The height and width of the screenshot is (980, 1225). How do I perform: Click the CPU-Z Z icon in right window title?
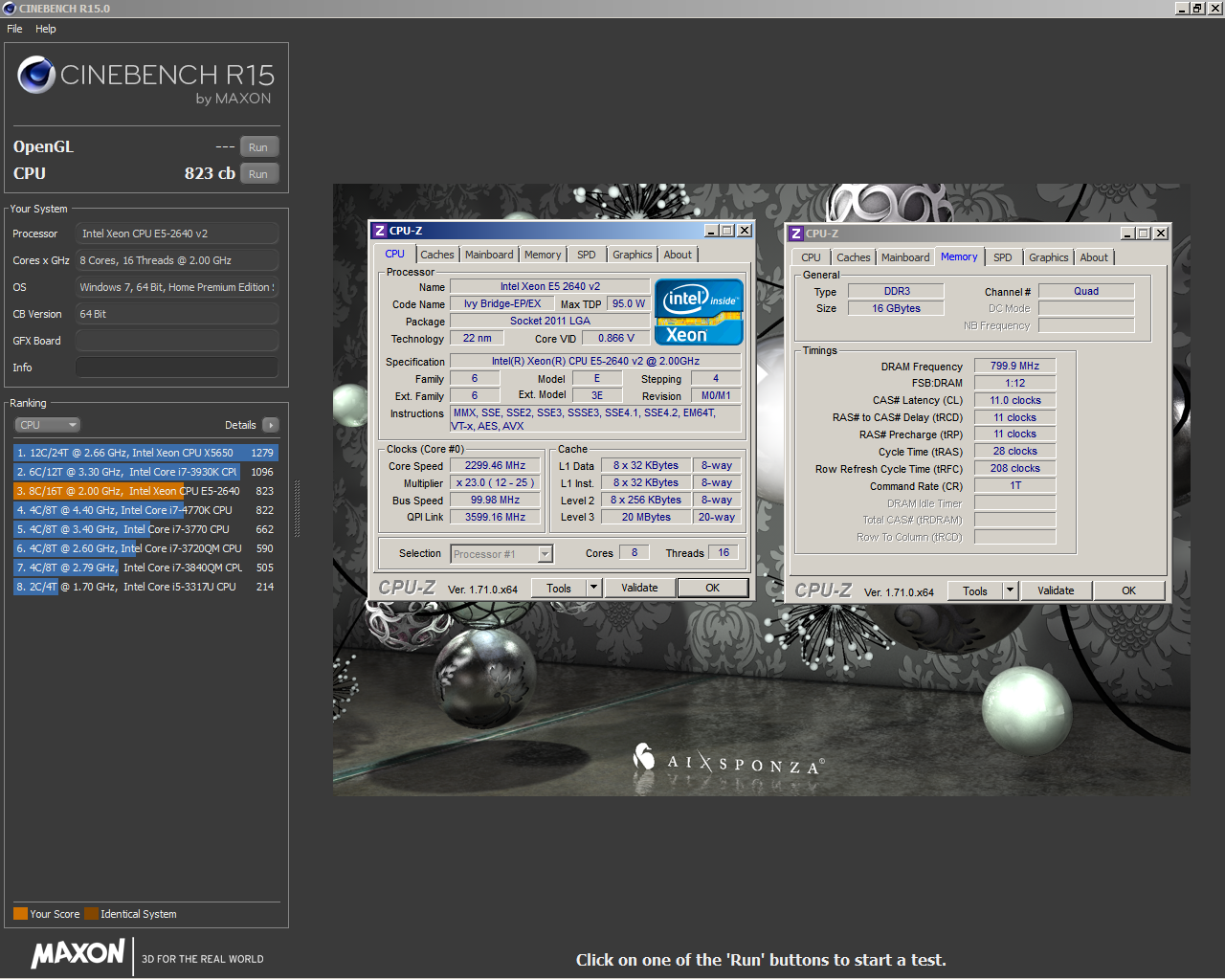[795, 234]
